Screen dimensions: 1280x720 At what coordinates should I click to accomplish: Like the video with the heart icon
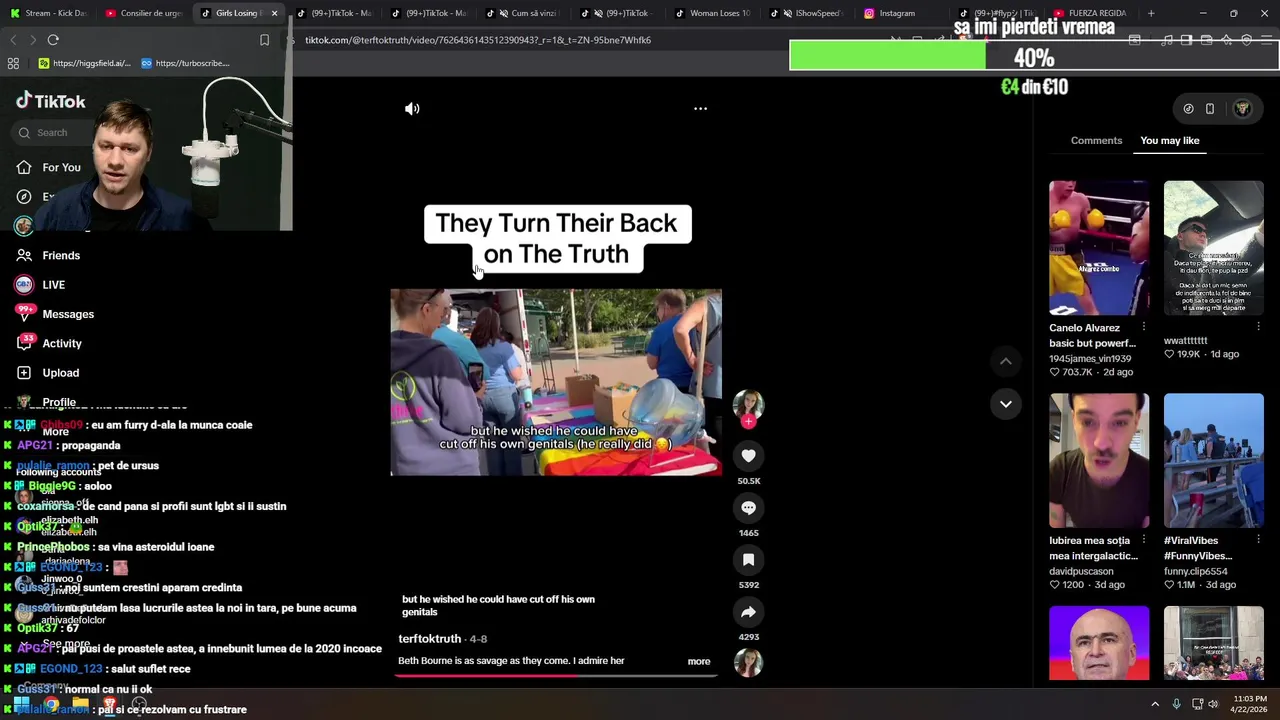point(748,456)
